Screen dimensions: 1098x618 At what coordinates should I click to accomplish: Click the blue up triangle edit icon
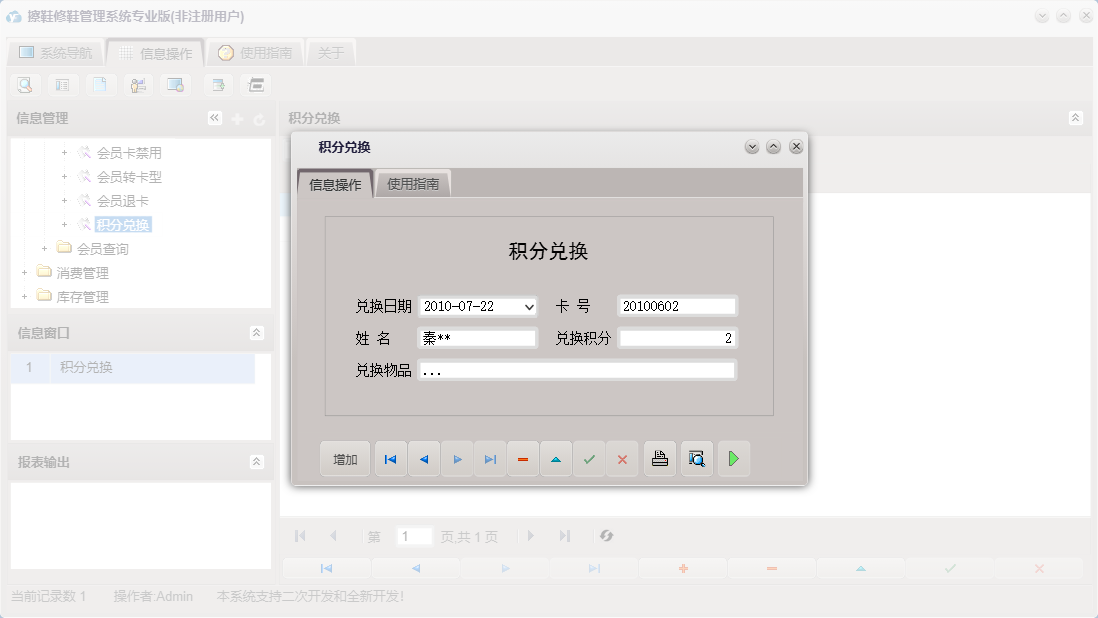556,458
